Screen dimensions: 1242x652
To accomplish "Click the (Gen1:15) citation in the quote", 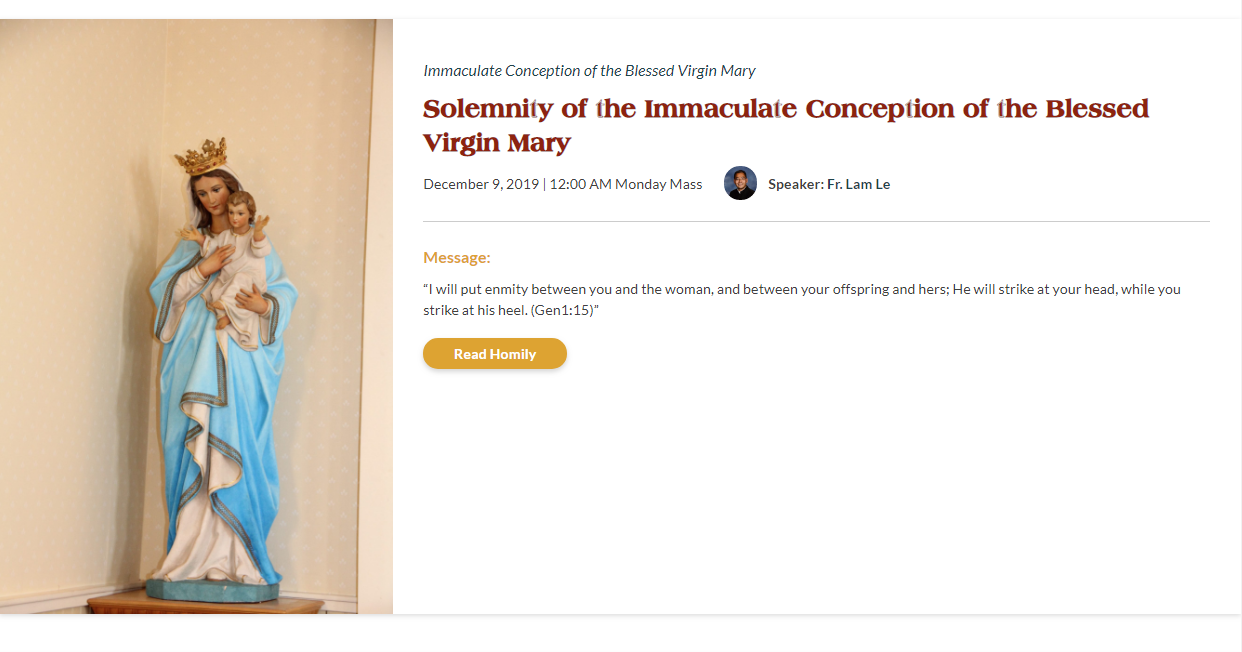I will pyautogui.click(x=564, y=311).
